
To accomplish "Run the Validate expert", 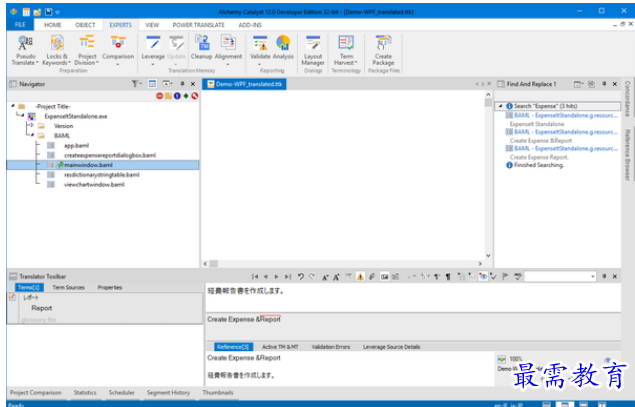I will [260, 47].
